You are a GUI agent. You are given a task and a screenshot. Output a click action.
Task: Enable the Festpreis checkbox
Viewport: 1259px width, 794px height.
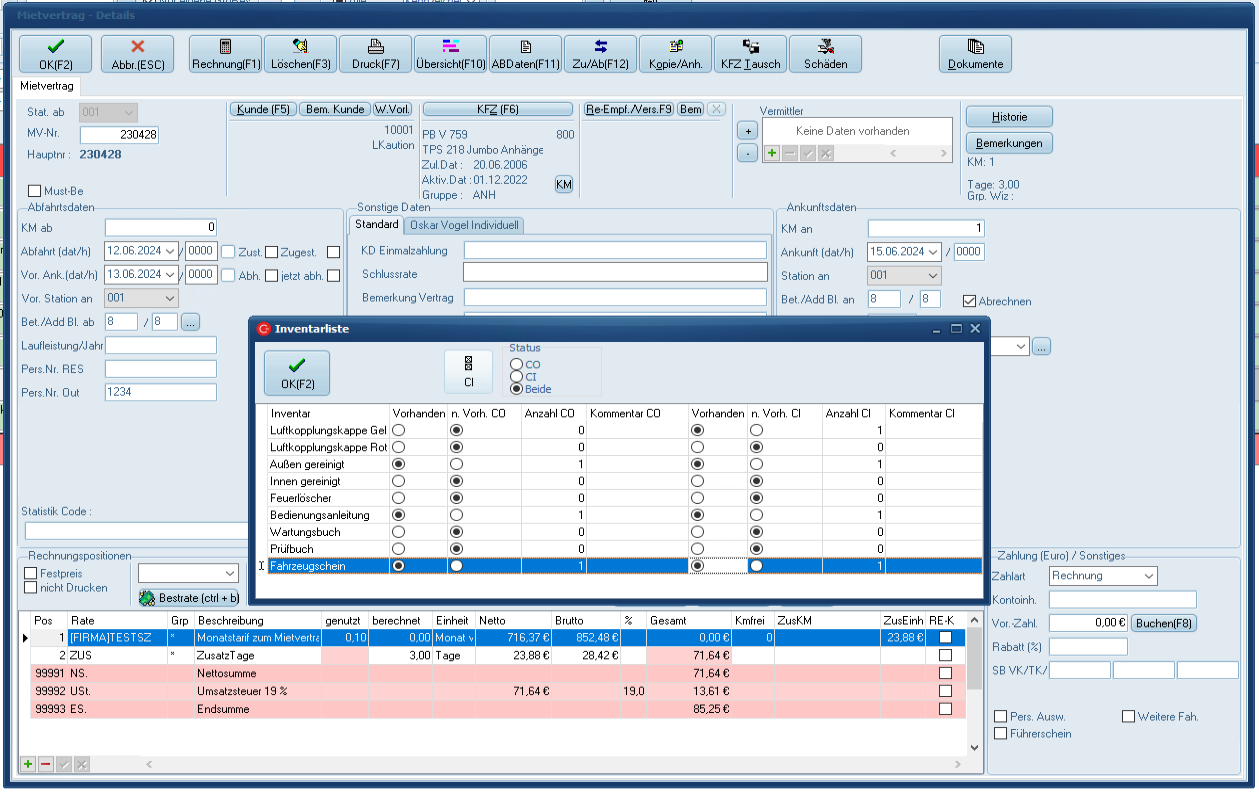click(x=31, y=573)
